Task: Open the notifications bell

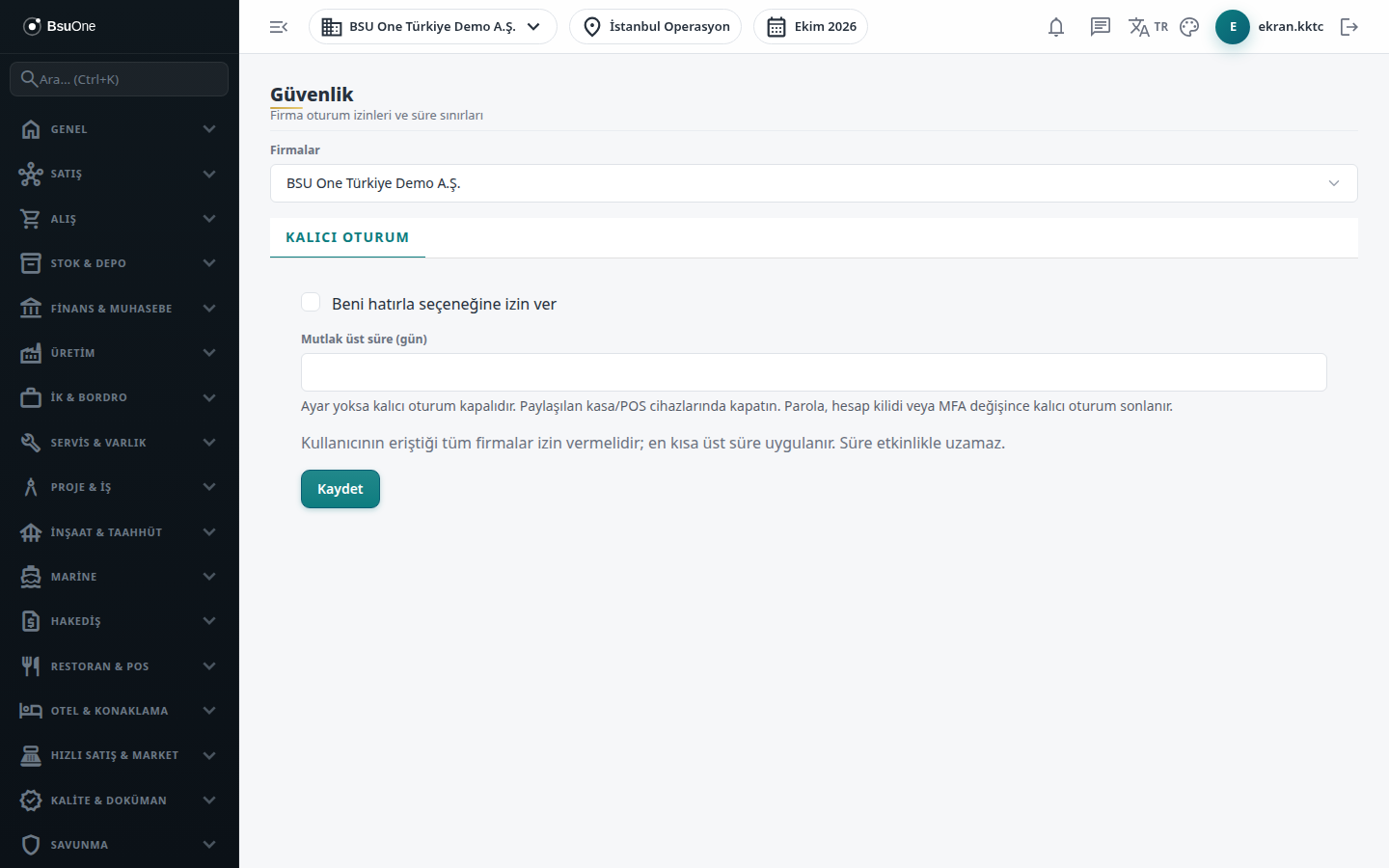Action: (x=1056, y=27)
